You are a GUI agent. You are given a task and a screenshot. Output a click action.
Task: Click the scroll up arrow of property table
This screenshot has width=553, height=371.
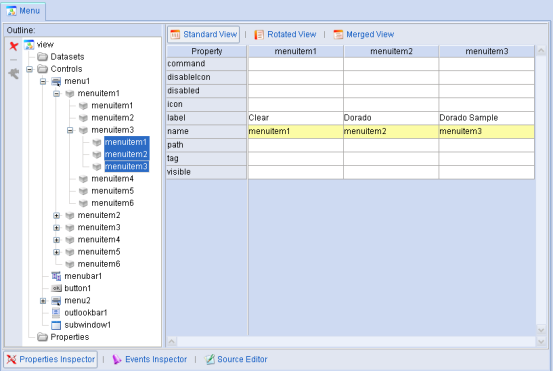(541, 51)
